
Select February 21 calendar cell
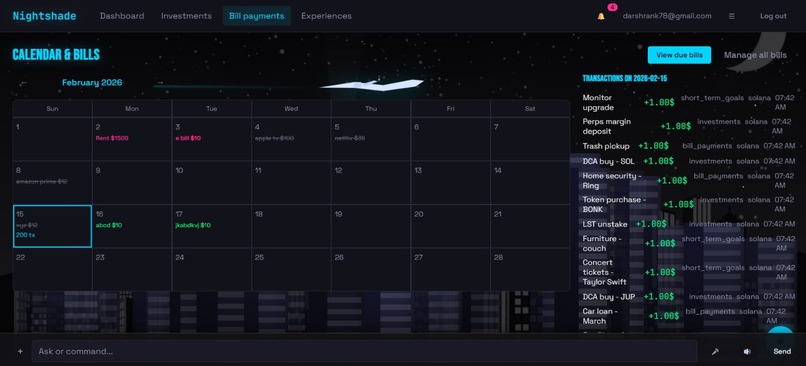[x=530, y=226]
